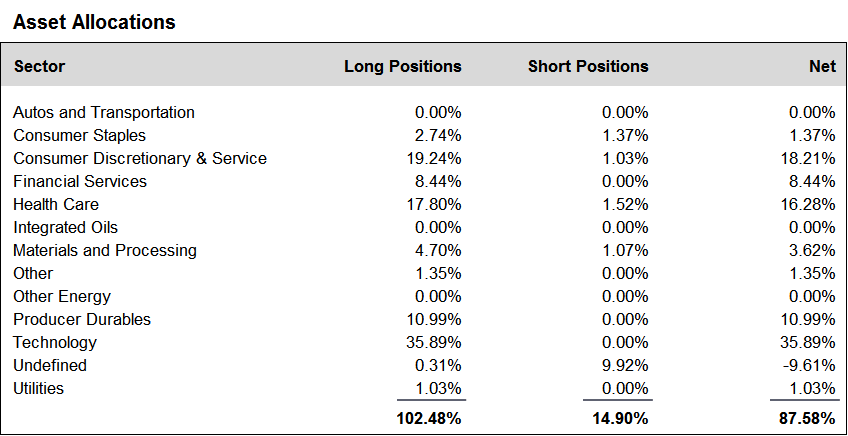Click the Consumer Staples sector label
Image resolution: width=848 pixels, height=436 pixels.
tap(80, 135)
